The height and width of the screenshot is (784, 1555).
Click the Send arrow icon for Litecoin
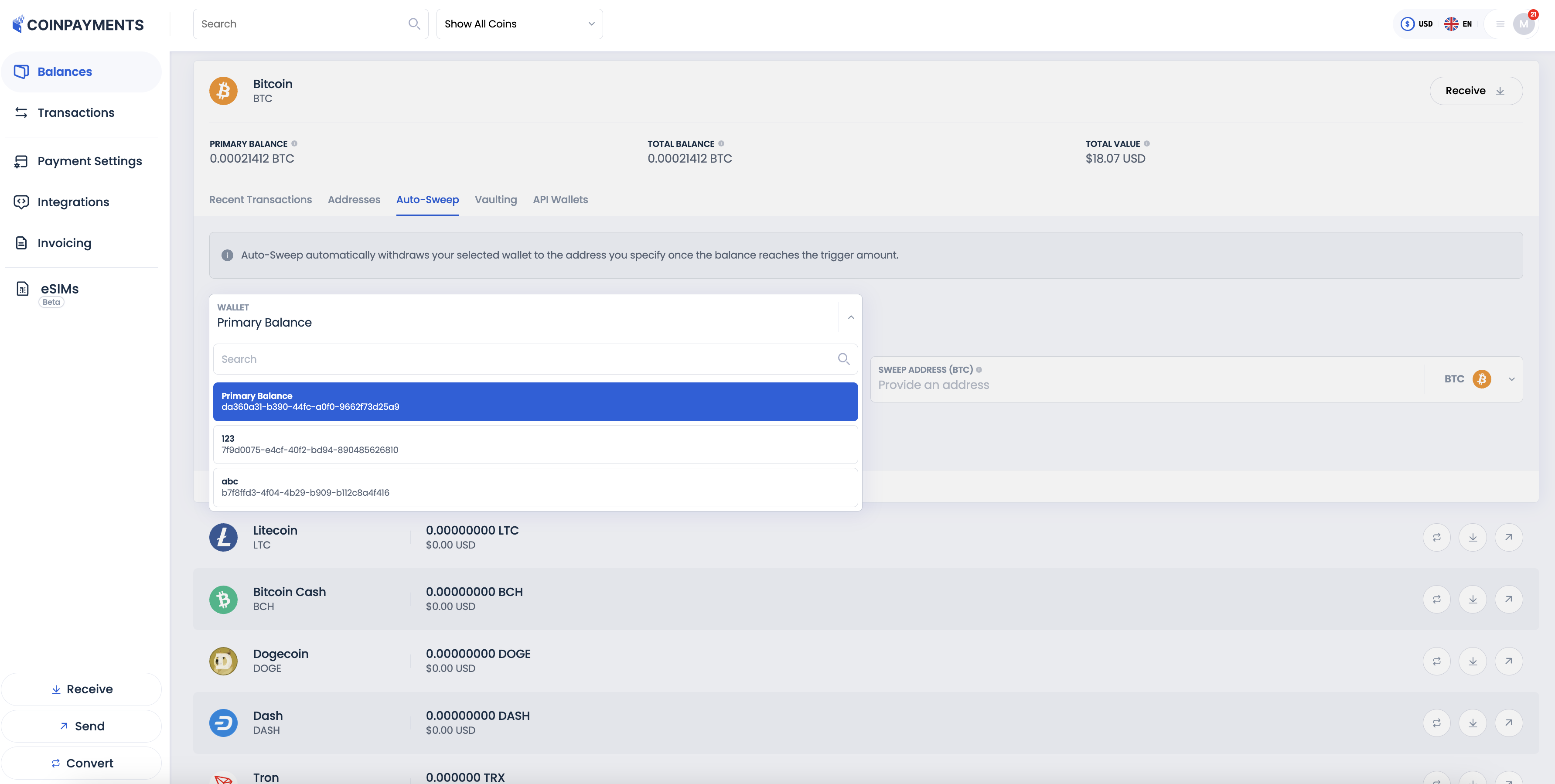tap(1508, 537)
